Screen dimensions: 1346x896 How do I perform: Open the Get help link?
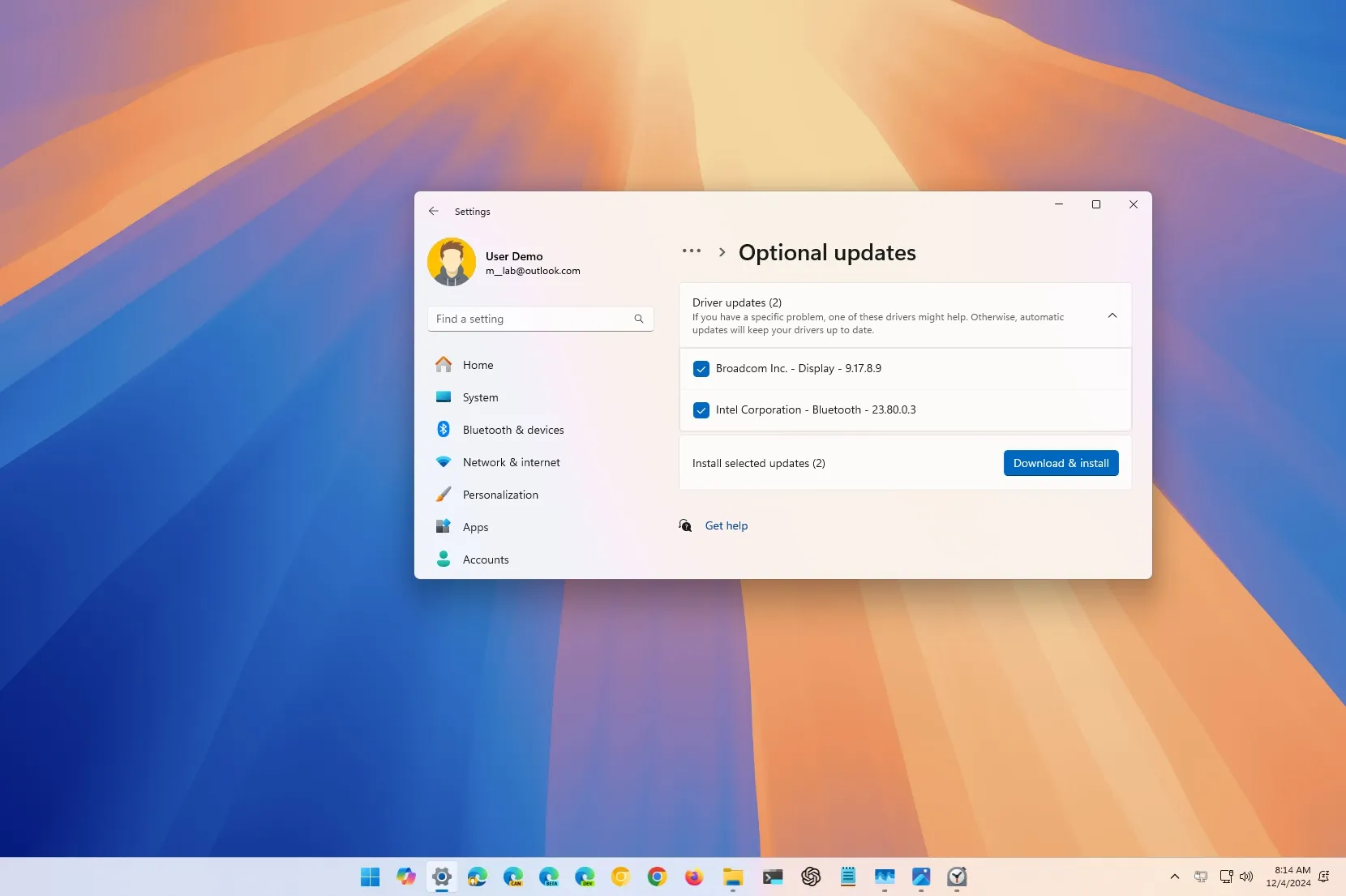[726, 525]
